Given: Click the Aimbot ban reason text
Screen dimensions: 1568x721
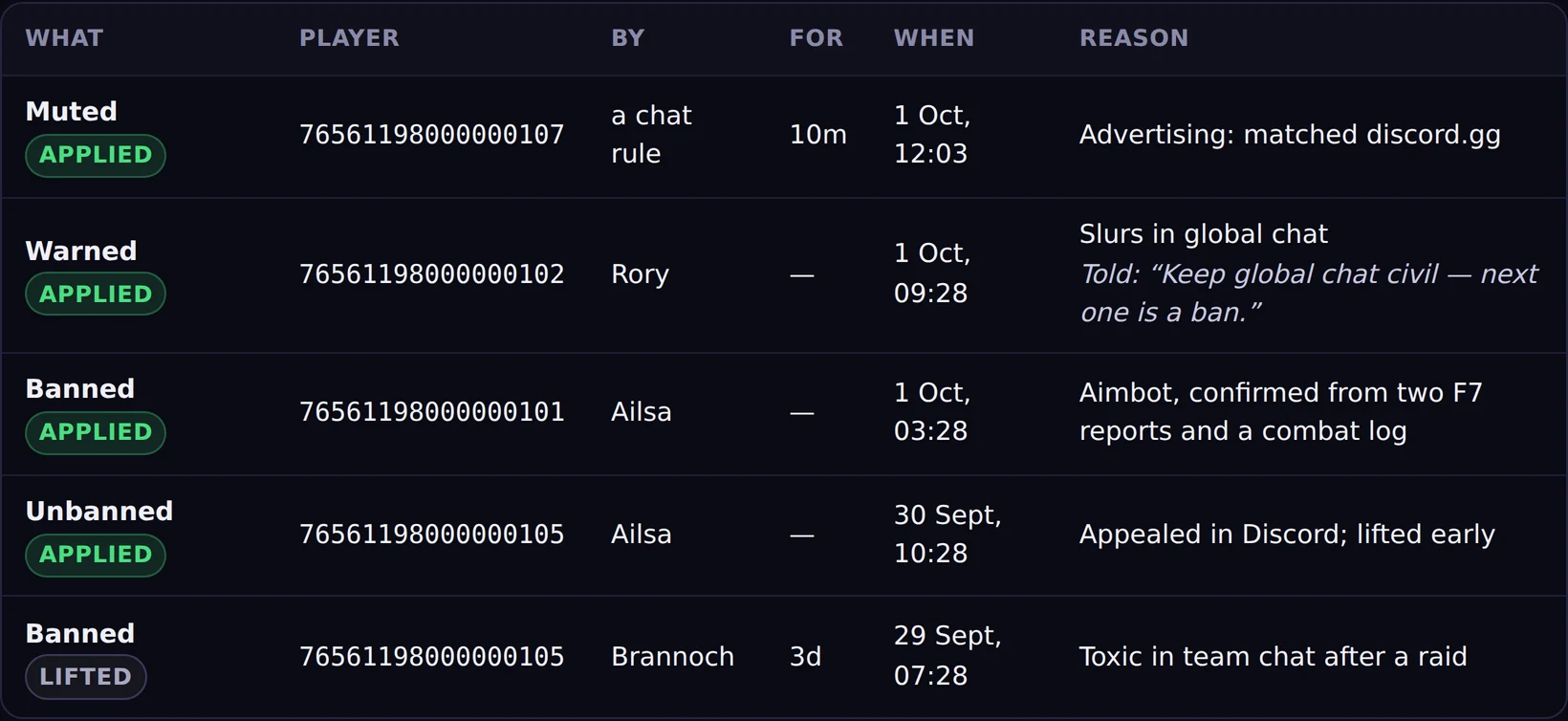Looking at the screenshot, I should 1281,412.
